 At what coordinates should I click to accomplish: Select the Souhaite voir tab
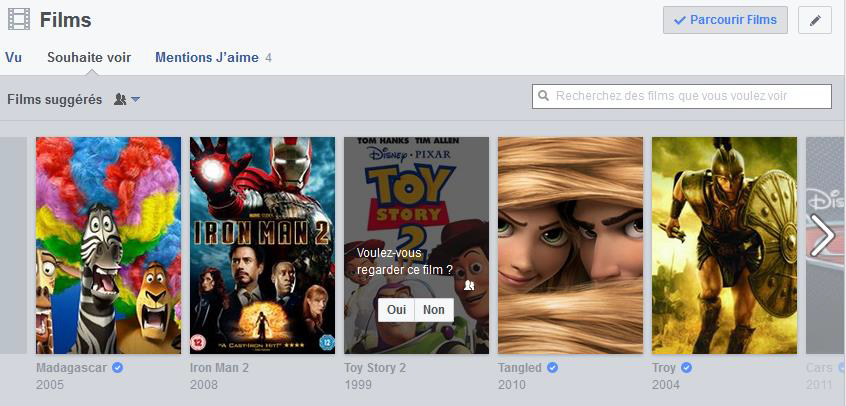point(89,57)
